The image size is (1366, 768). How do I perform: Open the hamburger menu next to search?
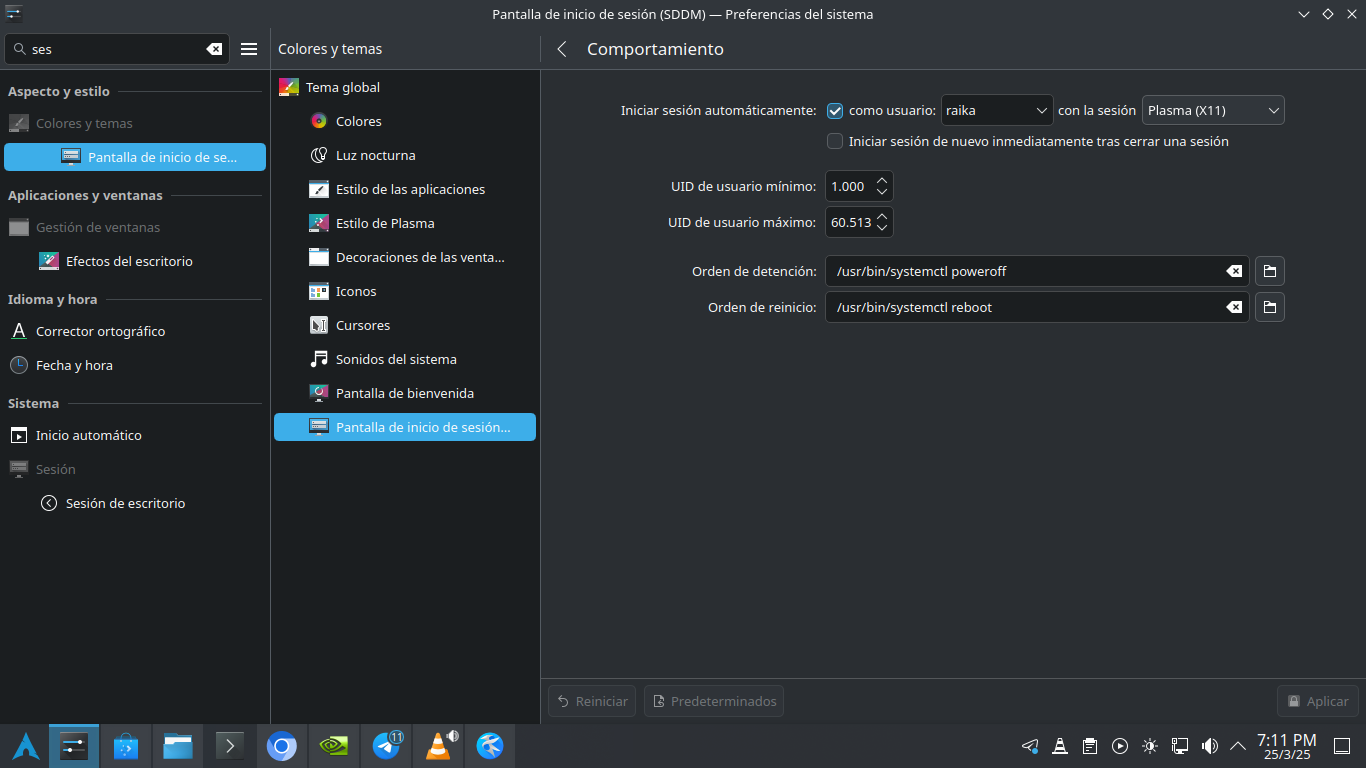[x=249, y=49]
